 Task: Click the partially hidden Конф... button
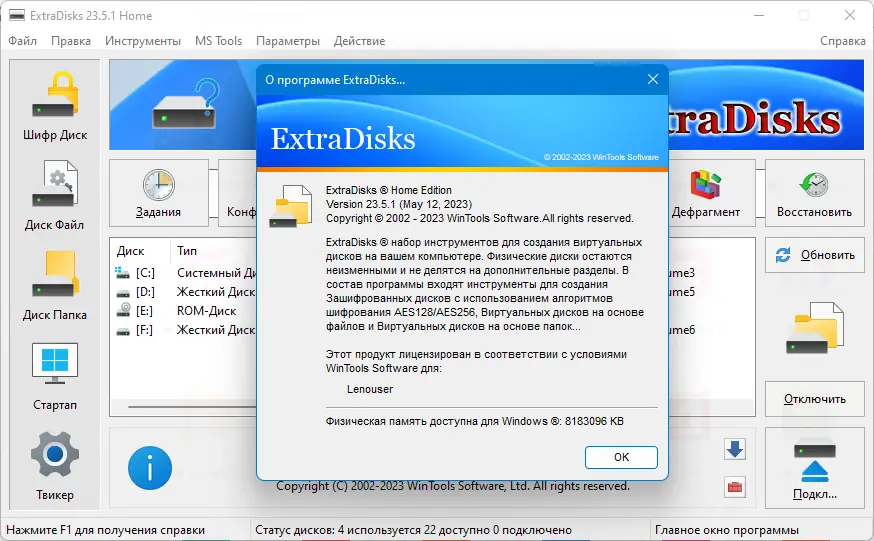coord(239,193)
